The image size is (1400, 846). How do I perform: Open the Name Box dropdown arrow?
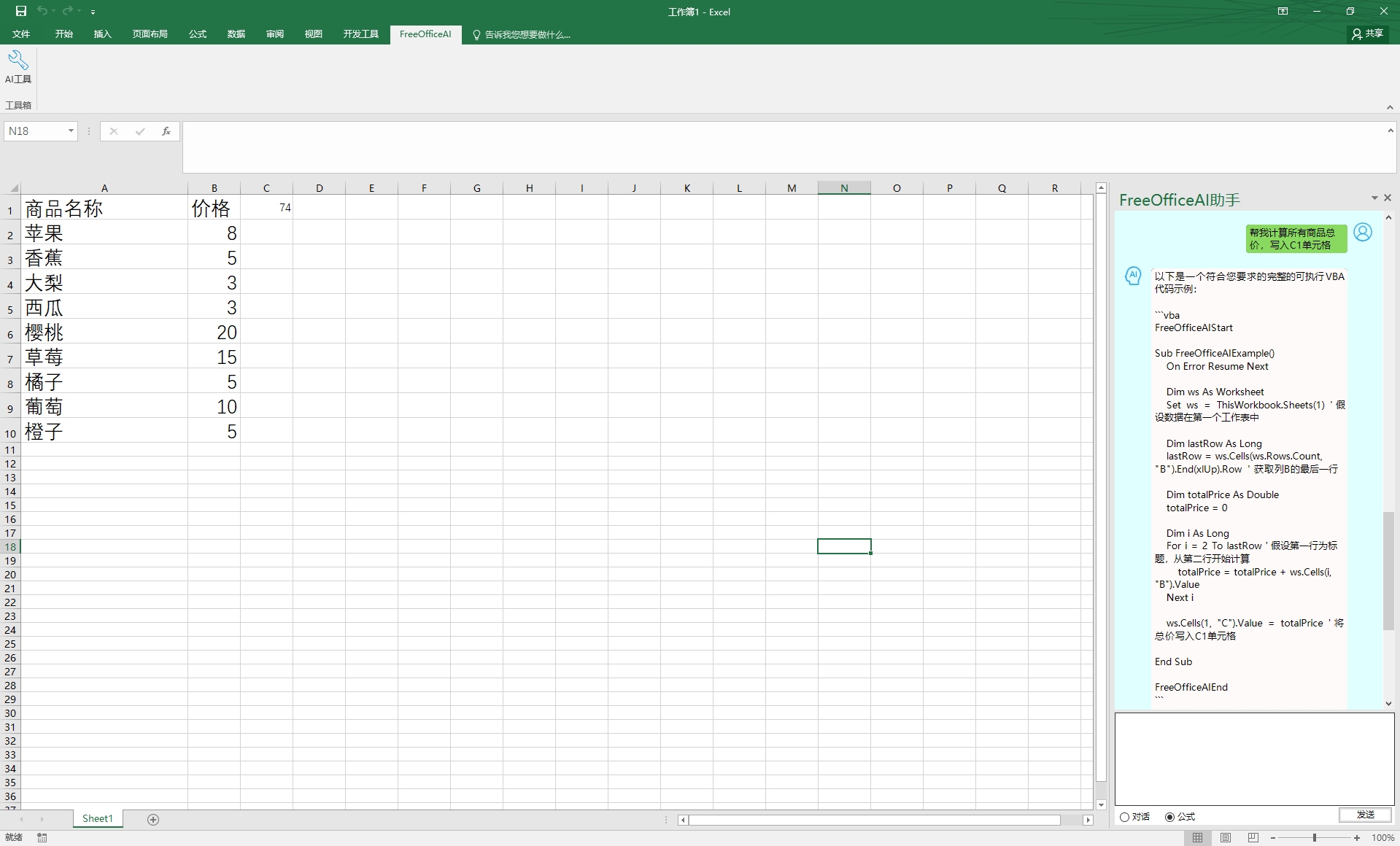coord(71,131)
